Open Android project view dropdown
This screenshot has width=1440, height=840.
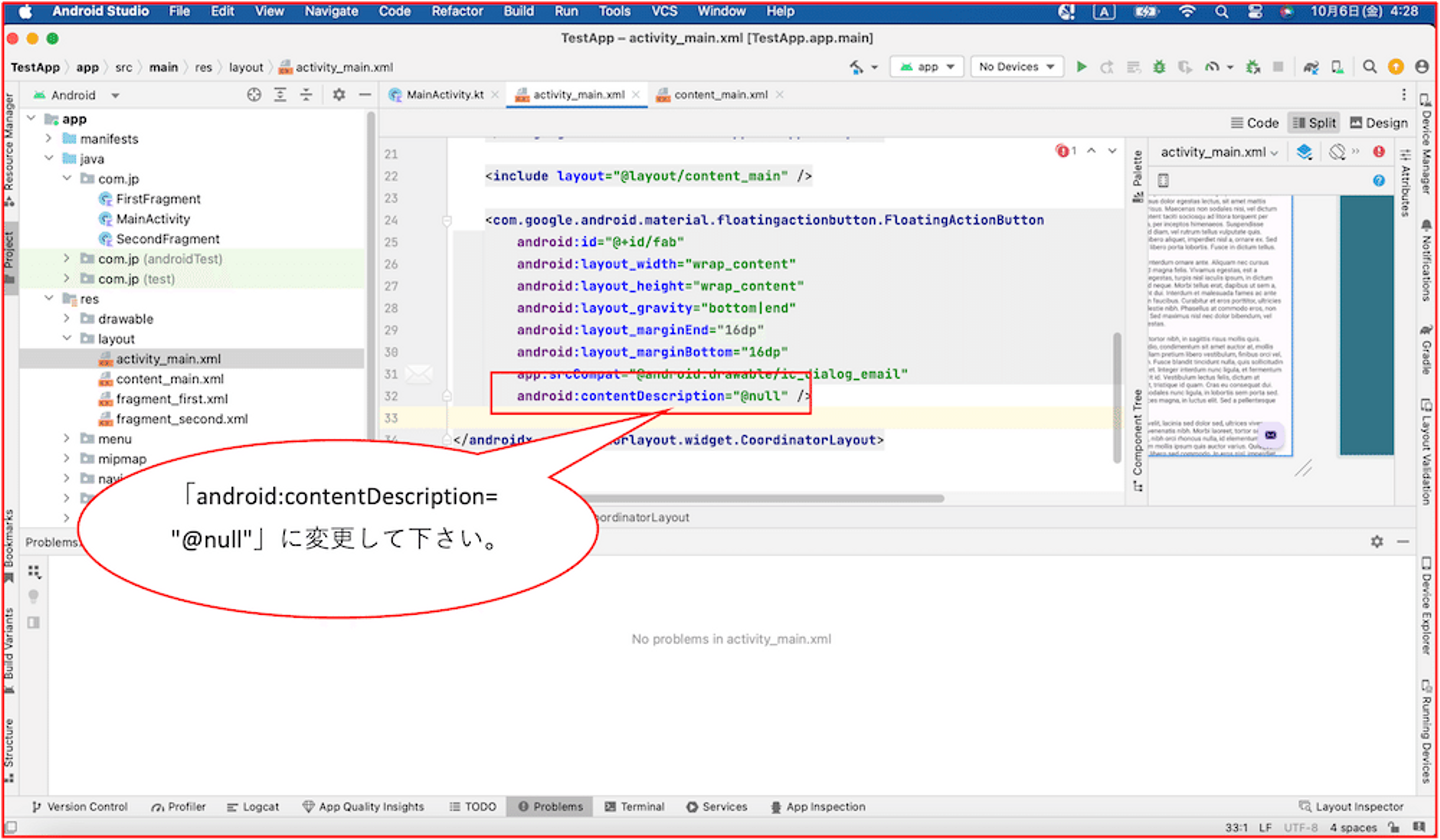pyautogui.click(x=76, y=95)
